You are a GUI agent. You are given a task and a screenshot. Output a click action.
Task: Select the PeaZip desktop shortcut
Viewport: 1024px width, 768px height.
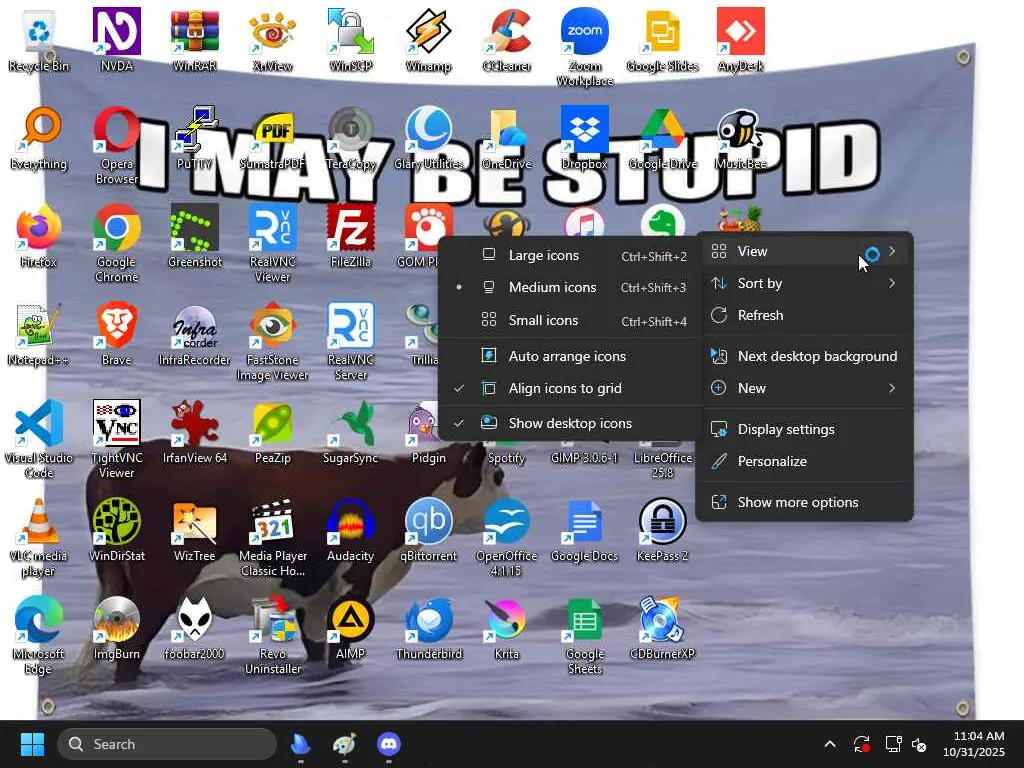272,432
